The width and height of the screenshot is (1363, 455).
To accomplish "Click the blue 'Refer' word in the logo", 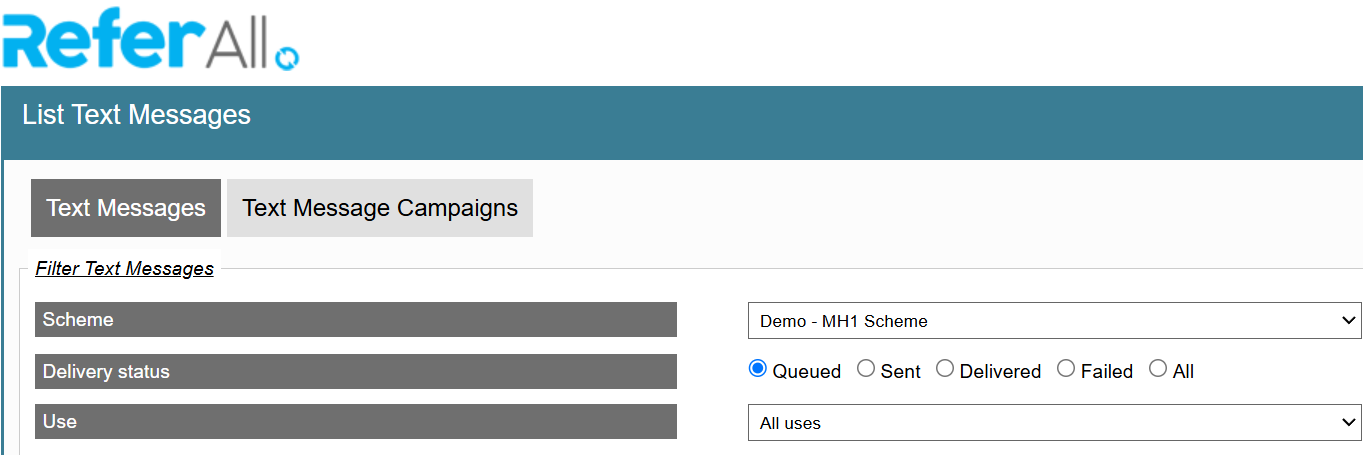I will pos(103,40).
